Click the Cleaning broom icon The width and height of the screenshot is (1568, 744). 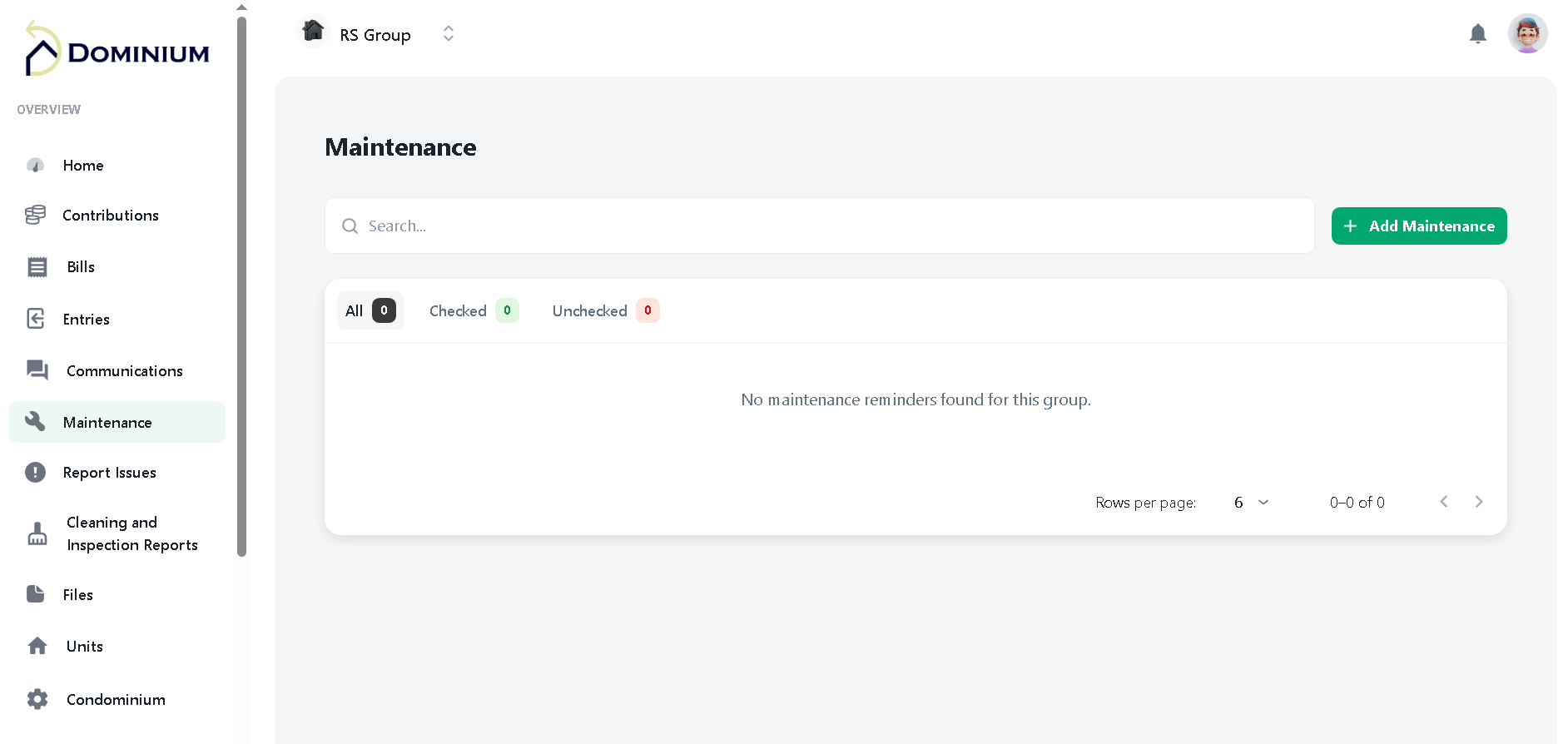click(37, 533)
